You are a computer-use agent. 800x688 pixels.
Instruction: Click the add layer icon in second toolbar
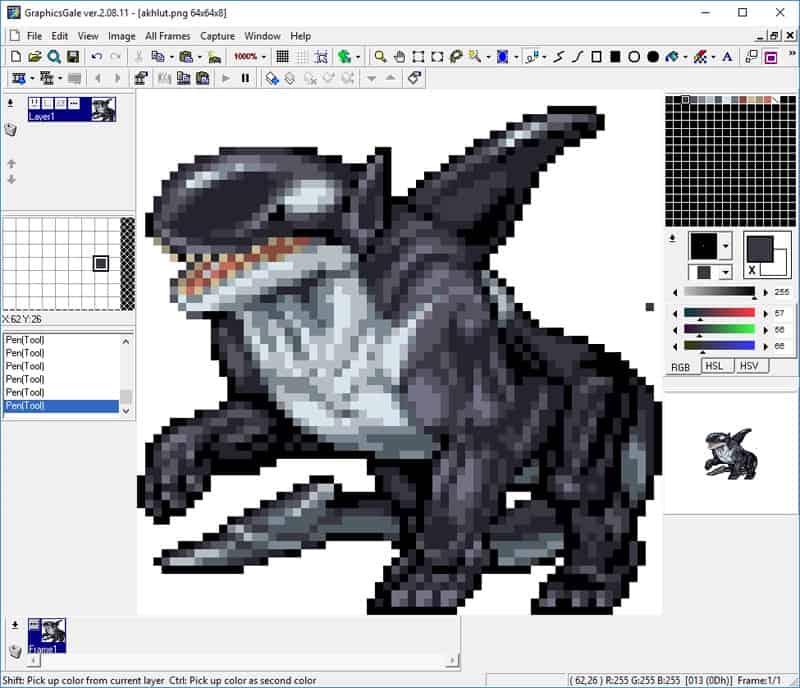[272, 78]
